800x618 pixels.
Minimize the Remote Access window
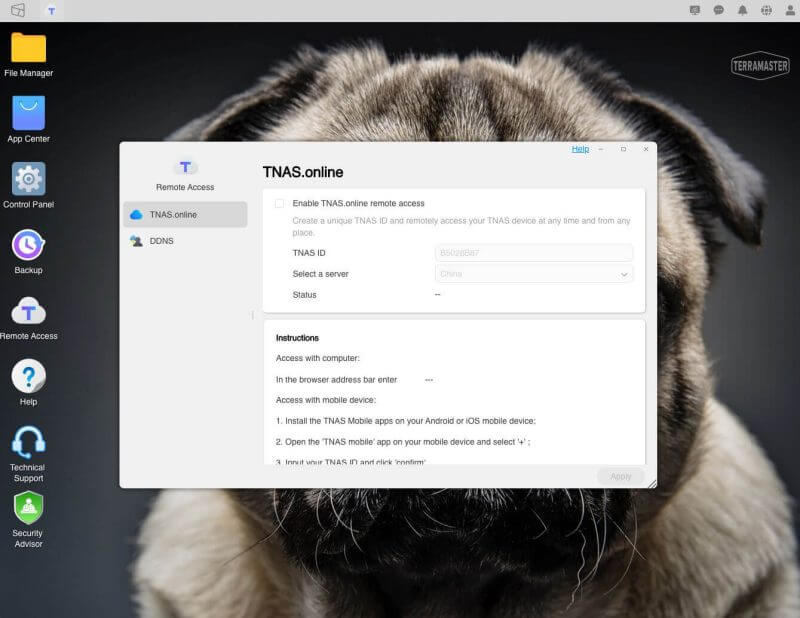pyautogui.click(x=601, y=149)
